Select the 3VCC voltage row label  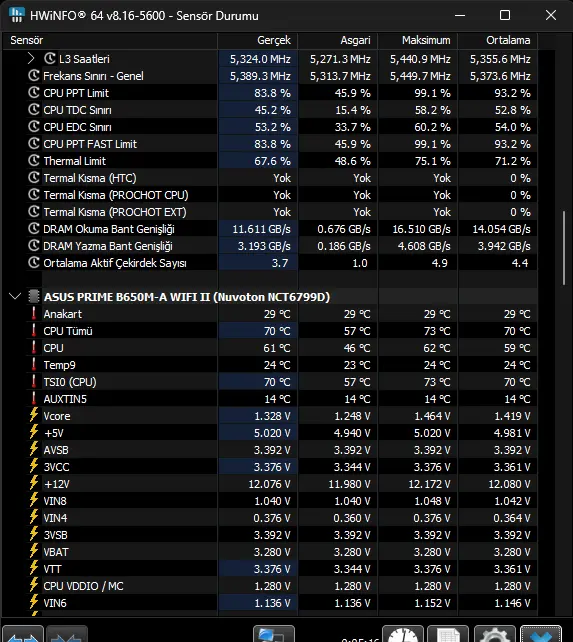[56, 467]
